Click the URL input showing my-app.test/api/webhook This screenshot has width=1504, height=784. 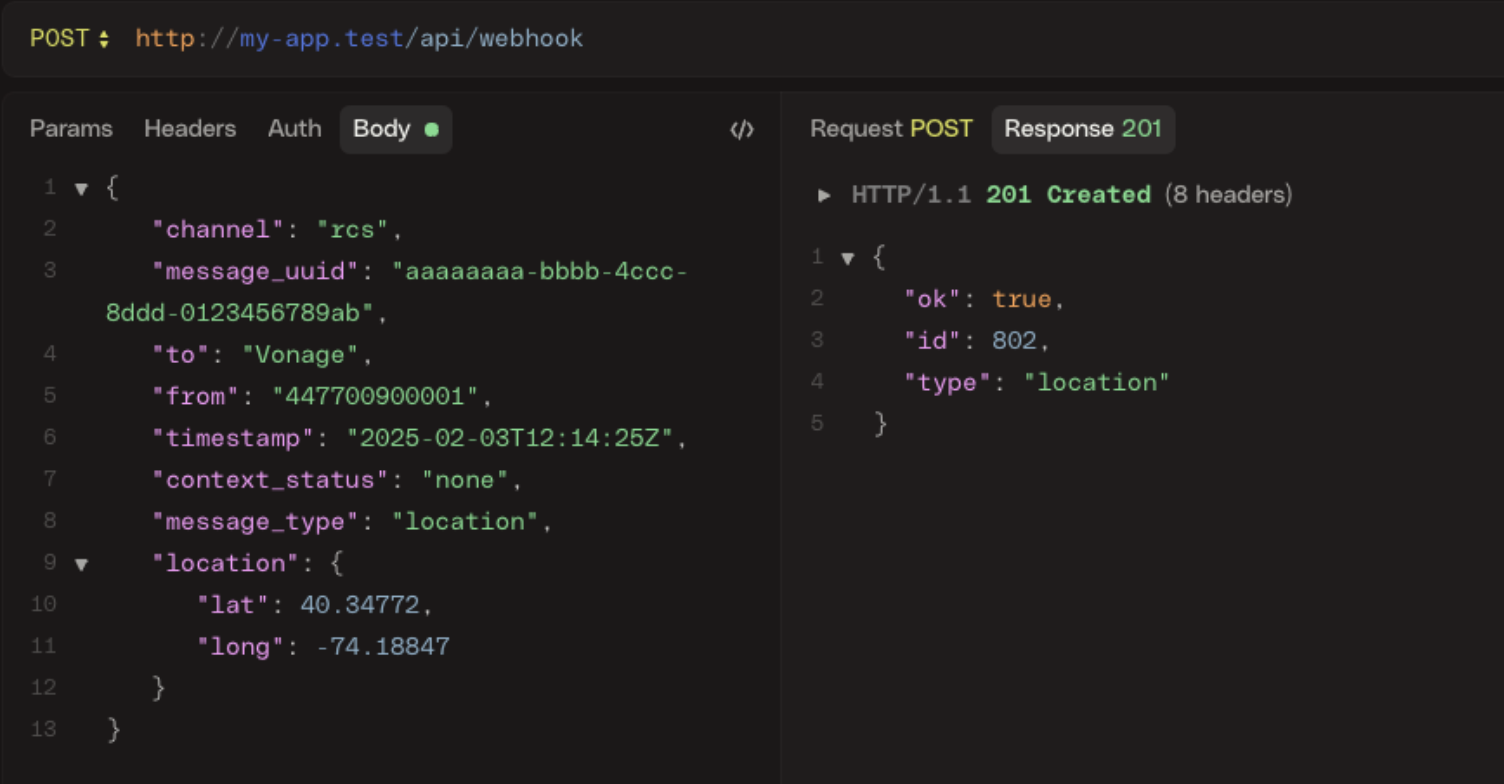358,38
